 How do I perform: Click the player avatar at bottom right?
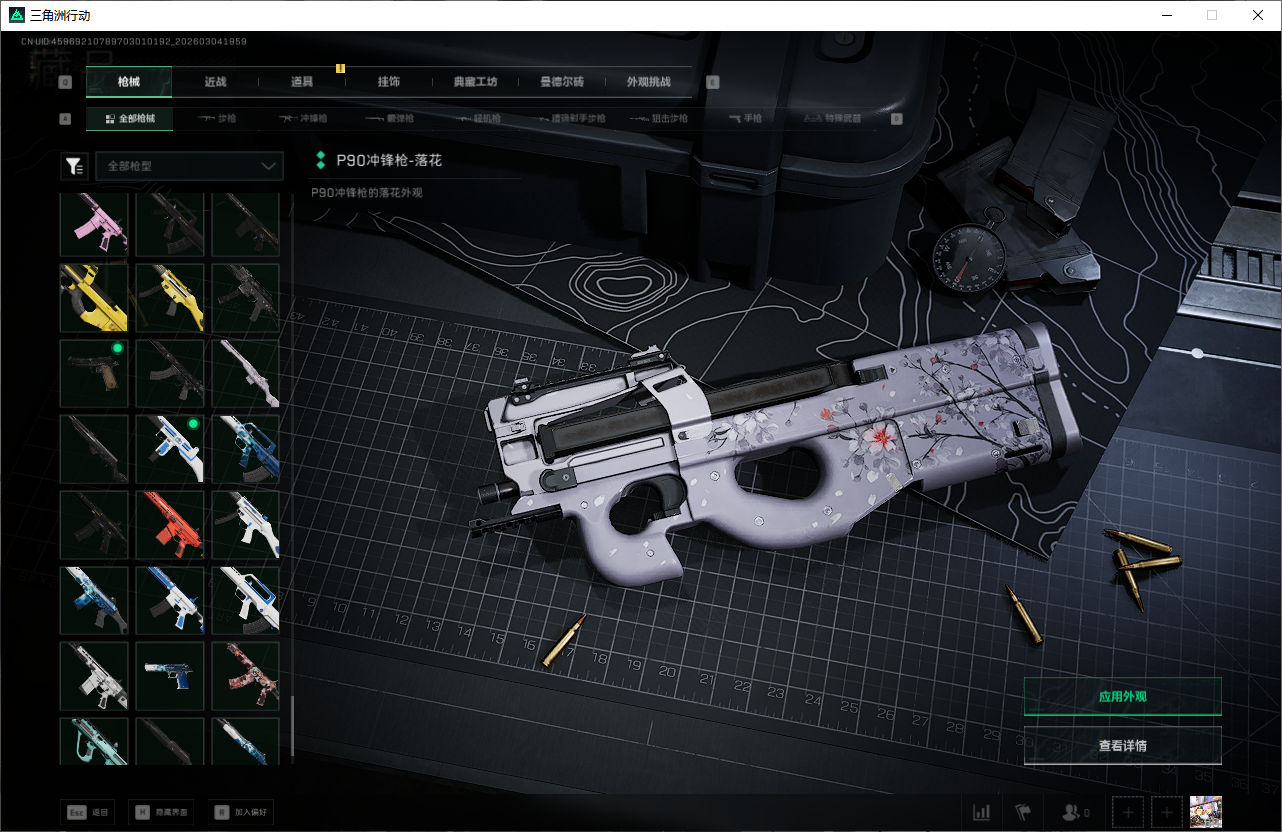pos(1206,812)
